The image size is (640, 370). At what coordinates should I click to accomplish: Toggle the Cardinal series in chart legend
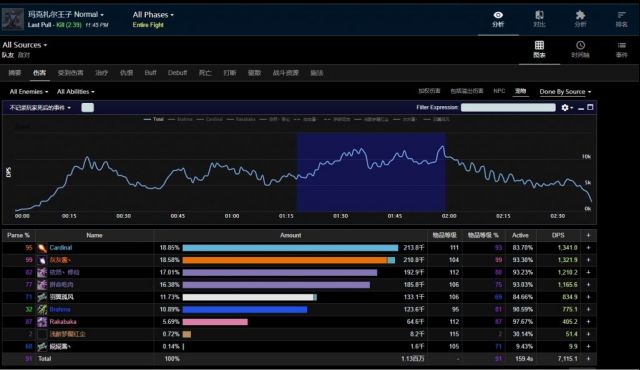(x=209, y=120)
